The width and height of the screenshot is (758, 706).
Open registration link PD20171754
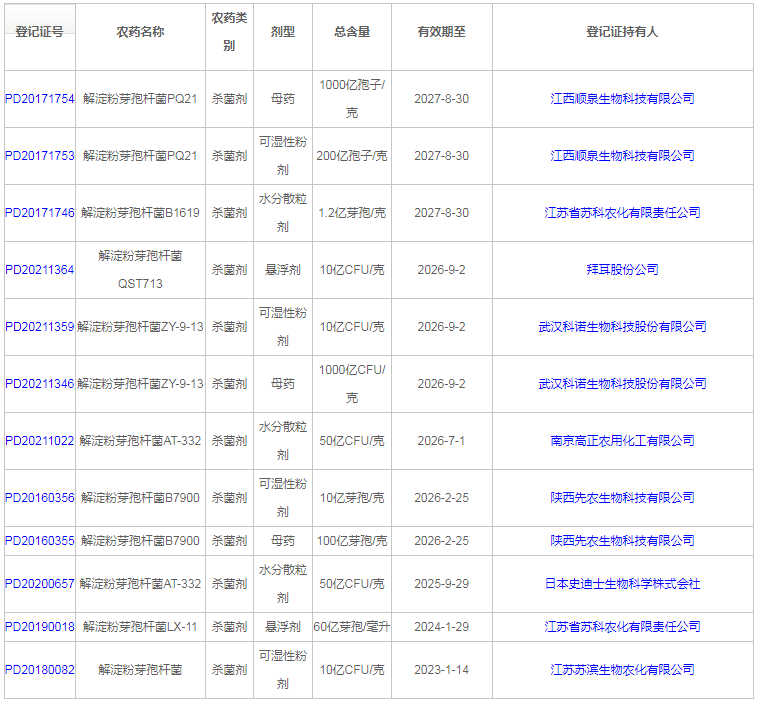click(40, 99)
